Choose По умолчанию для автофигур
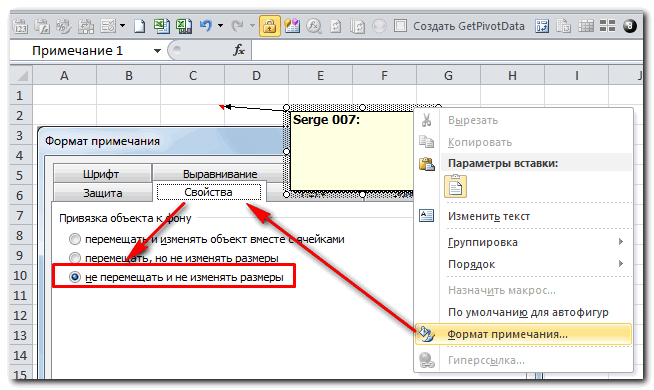654x390 pixels. pyautogui.click(x=524, y=312)
